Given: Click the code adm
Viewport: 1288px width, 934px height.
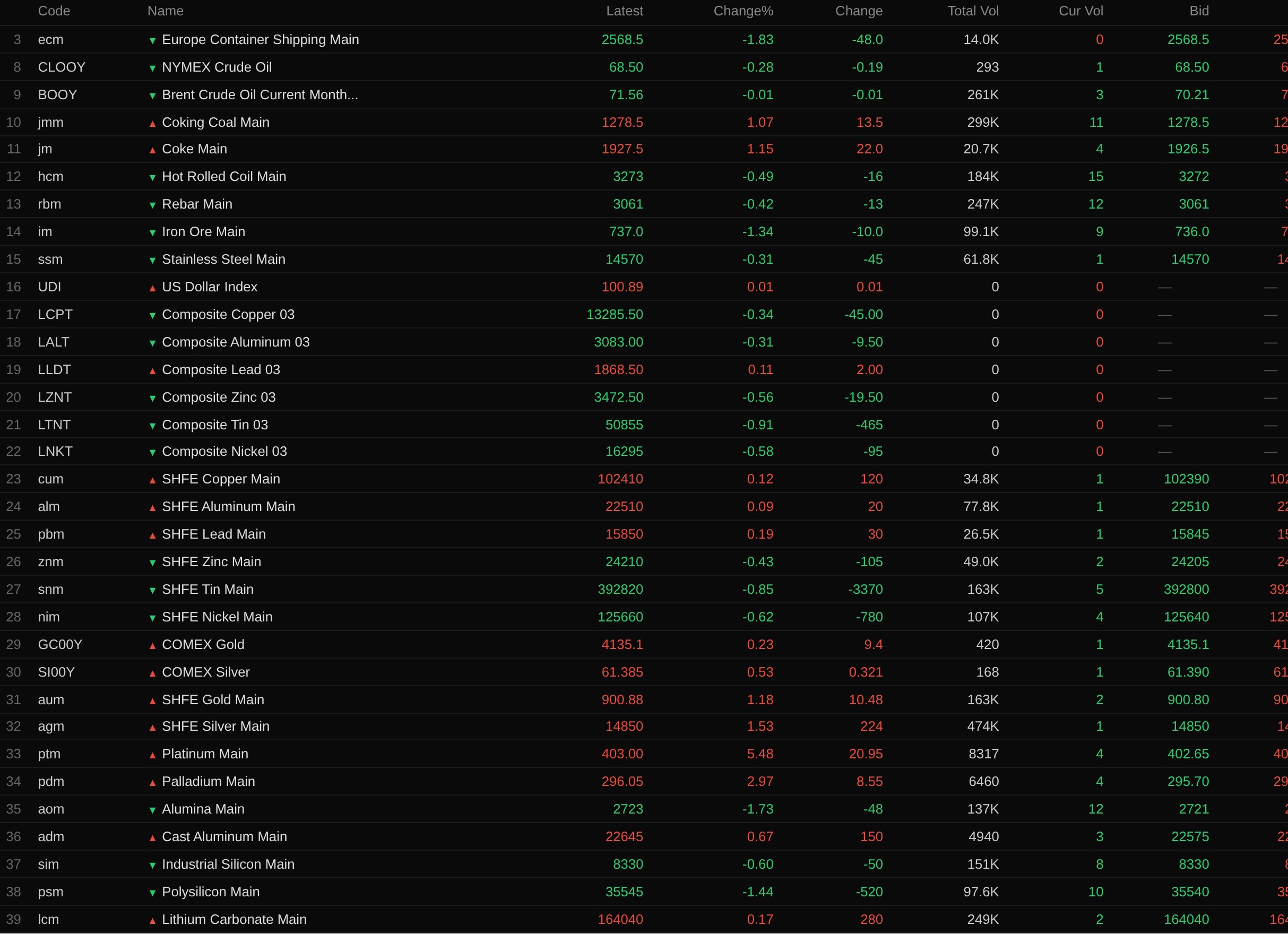Looking at the screenshot, I should point(51,836).
